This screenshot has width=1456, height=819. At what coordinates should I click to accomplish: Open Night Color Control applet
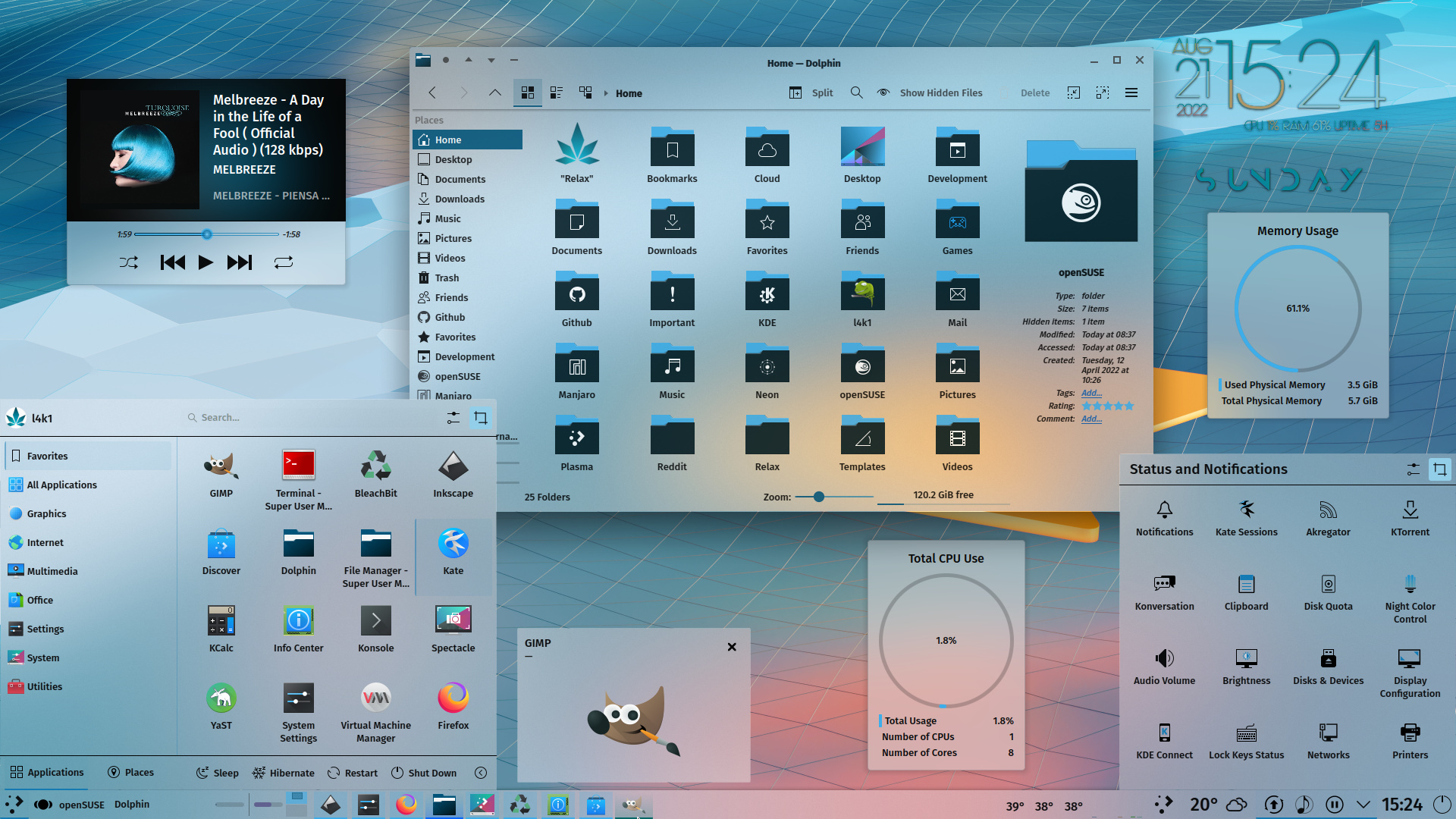point(1410,598)
